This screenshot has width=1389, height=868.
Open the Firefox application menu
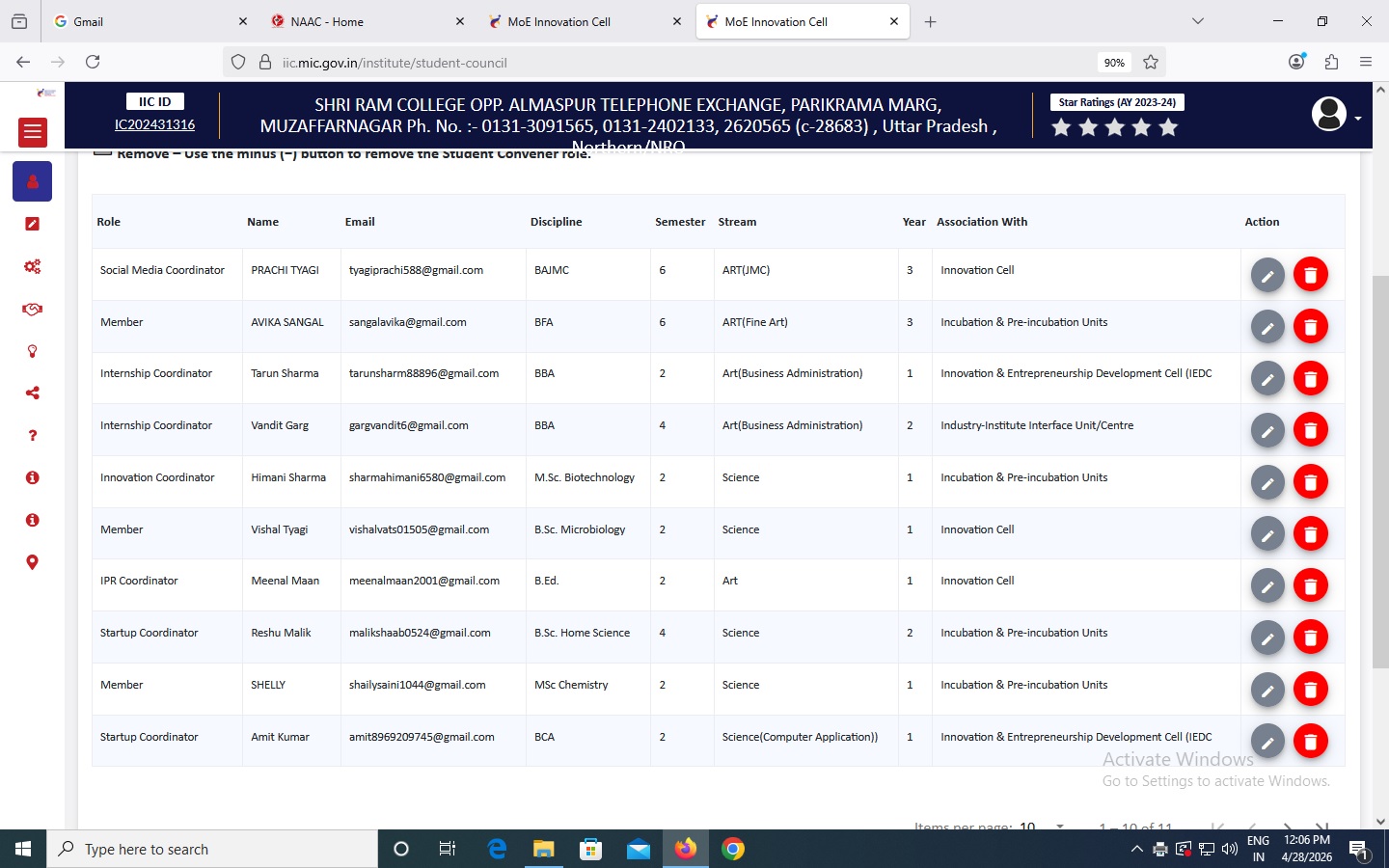tap(1365, 62)
